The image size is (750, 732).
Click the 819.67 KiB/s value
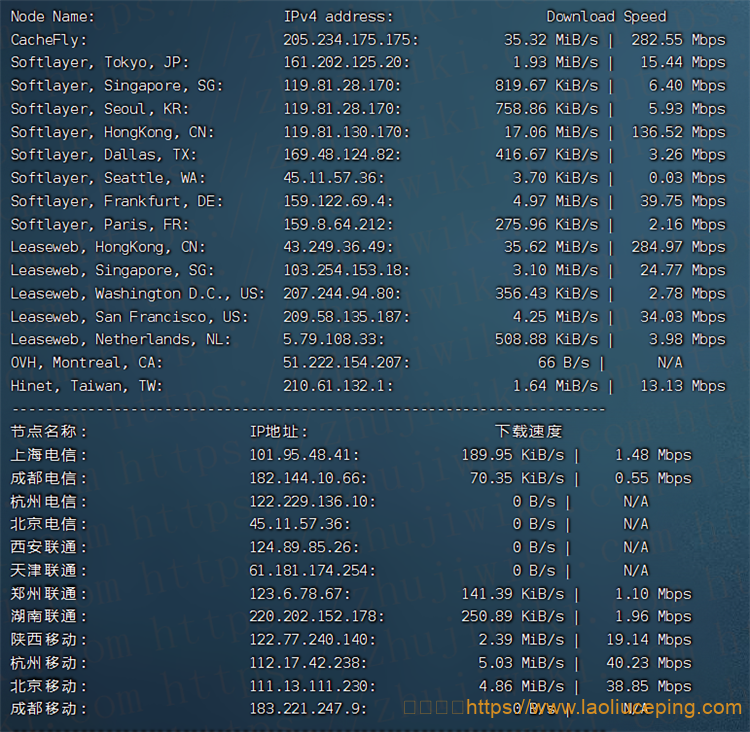coord(546,86)
